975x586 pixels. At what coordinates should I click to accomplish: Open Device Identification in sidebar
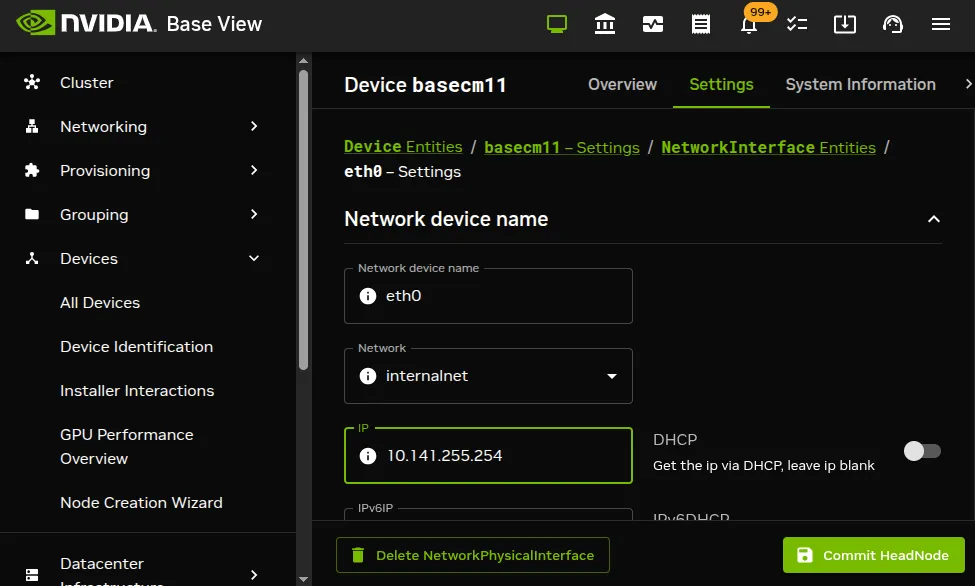coord(137,346)
